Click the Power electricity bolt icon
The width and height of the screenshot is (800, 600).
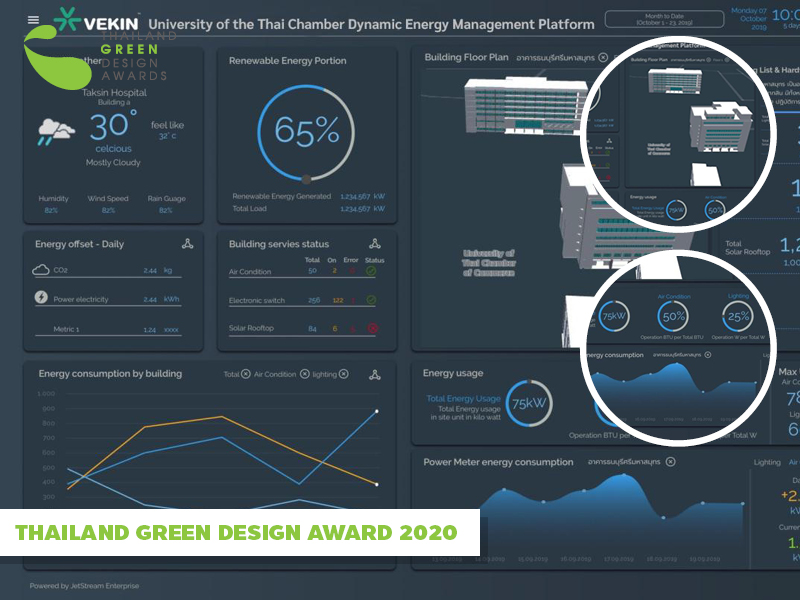click(x=41, y=297)
